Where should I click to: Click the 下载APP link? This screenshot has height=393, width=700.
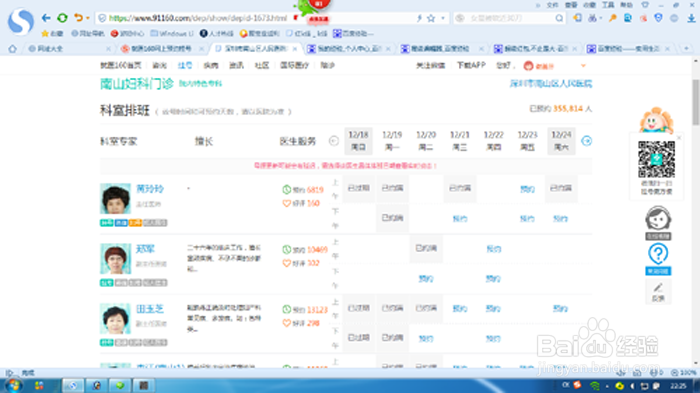click(x=471, y=65)
